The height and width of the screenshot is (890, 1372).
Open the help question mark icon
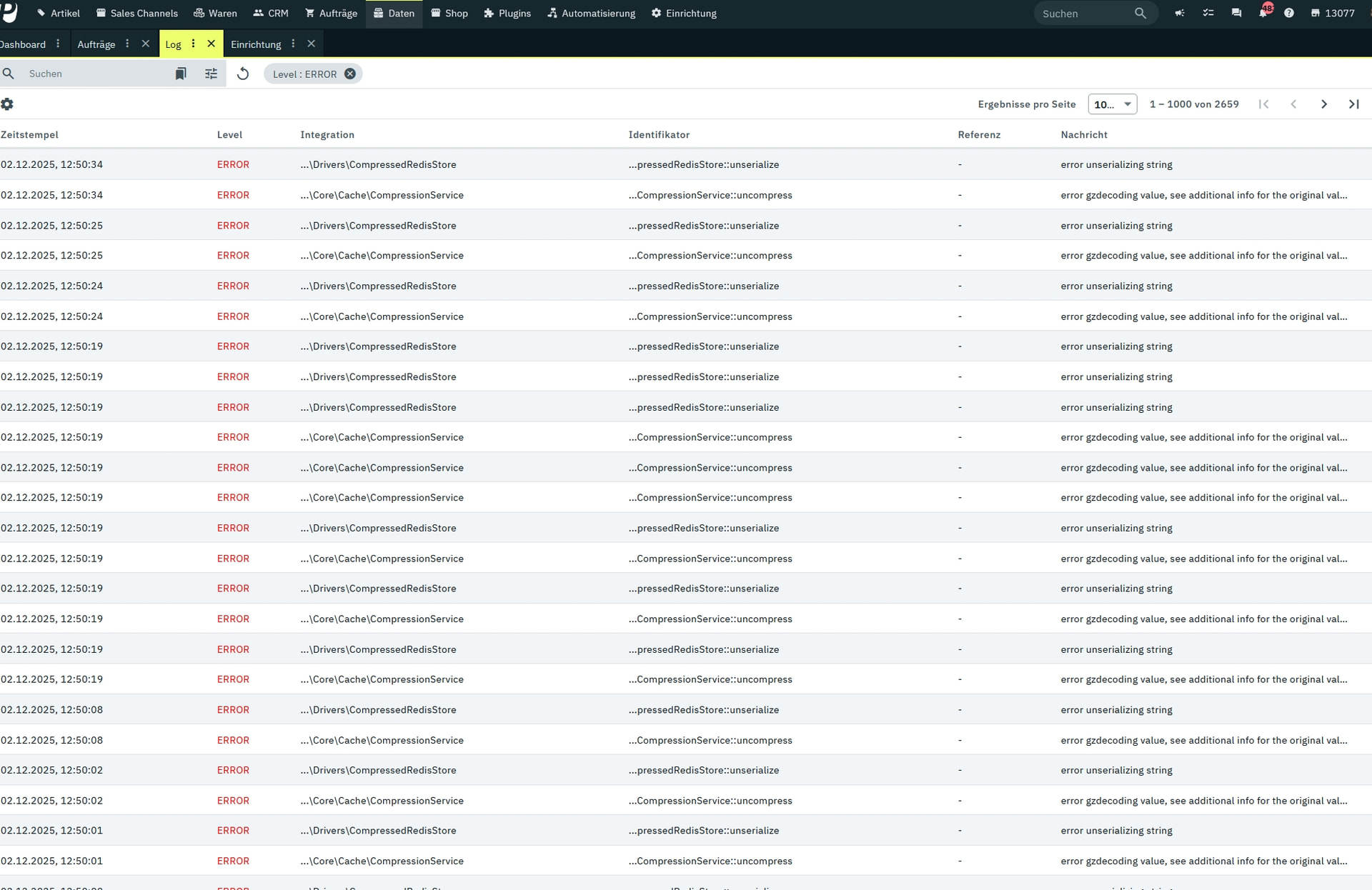pyautogui.click(x=1289, y=13)
